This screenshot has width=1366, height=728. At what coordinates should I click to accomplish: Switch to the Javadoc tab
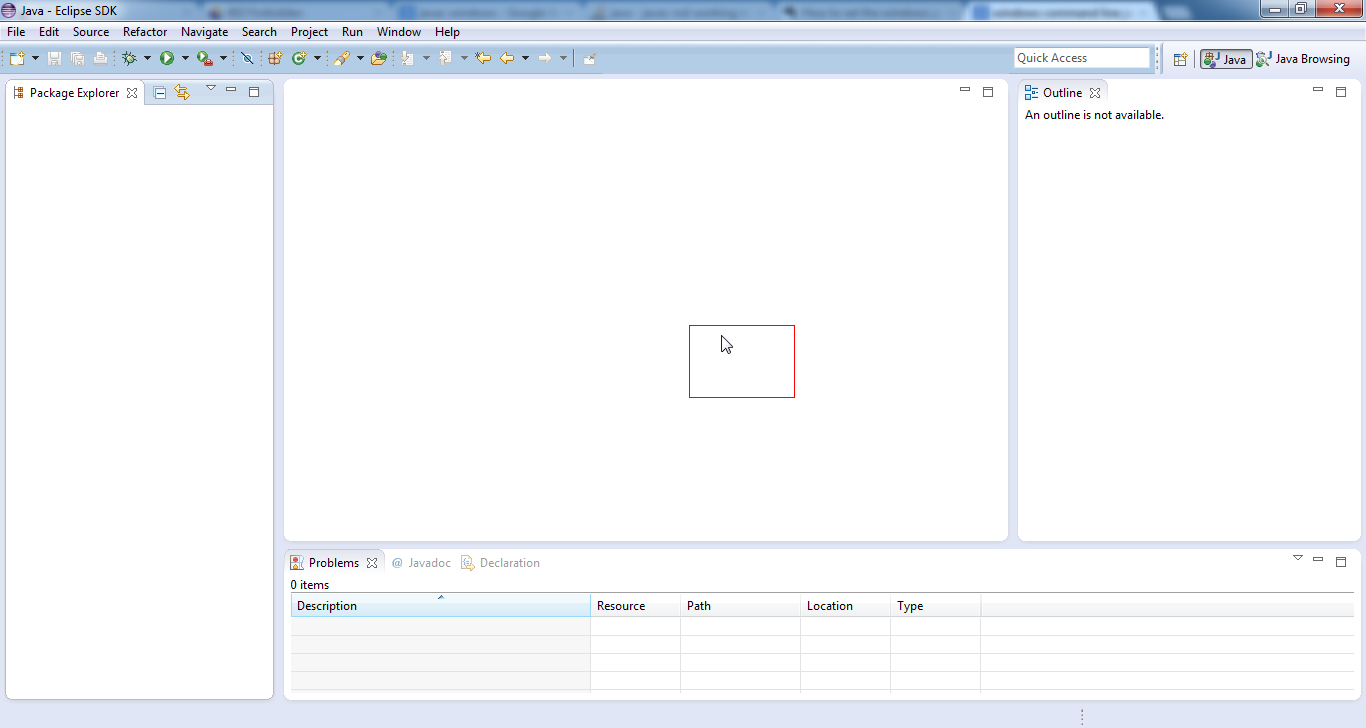point(421,563)
